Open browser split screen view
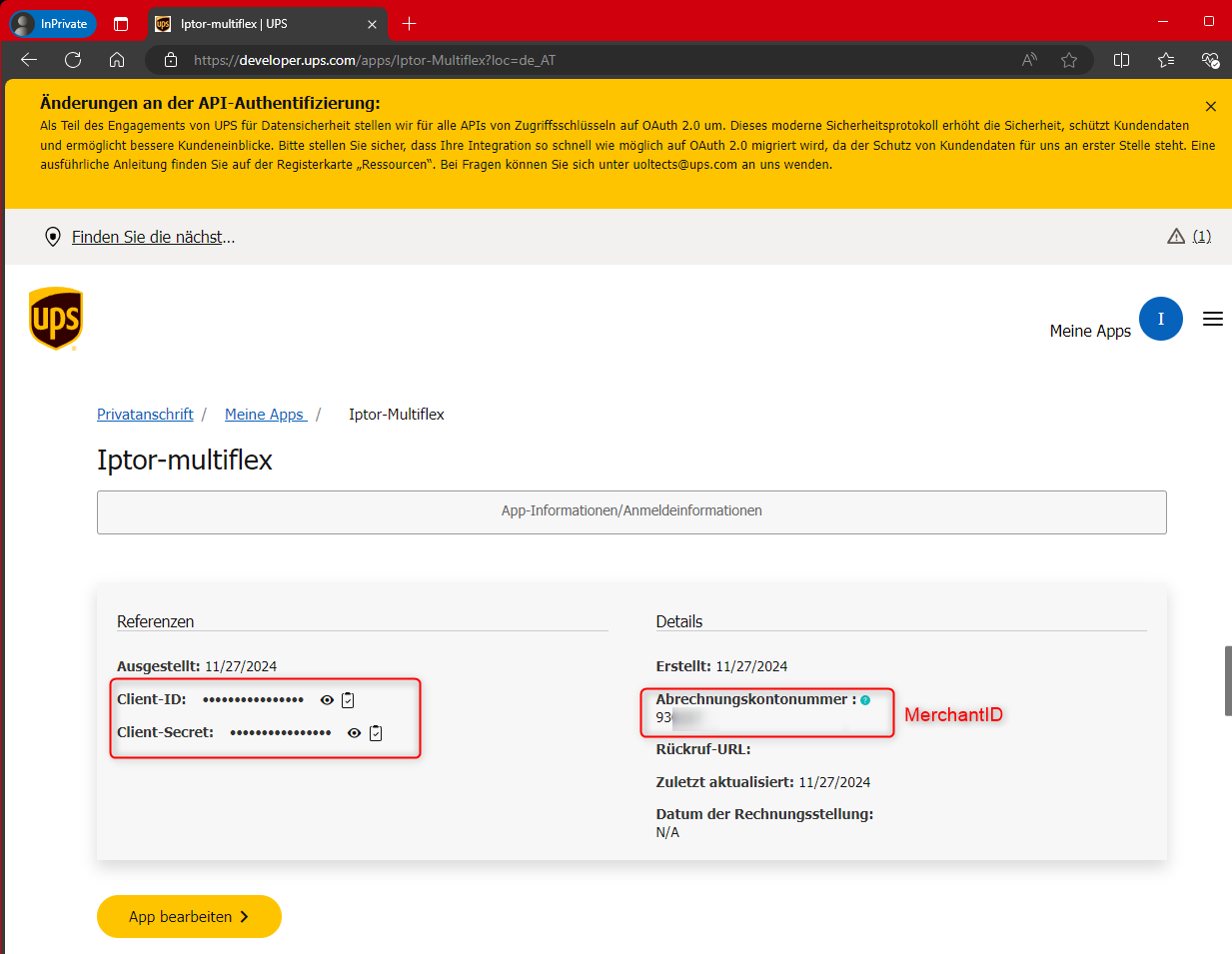The height and width of the screenshot is (954, 1232). (x=1121, y=60)
